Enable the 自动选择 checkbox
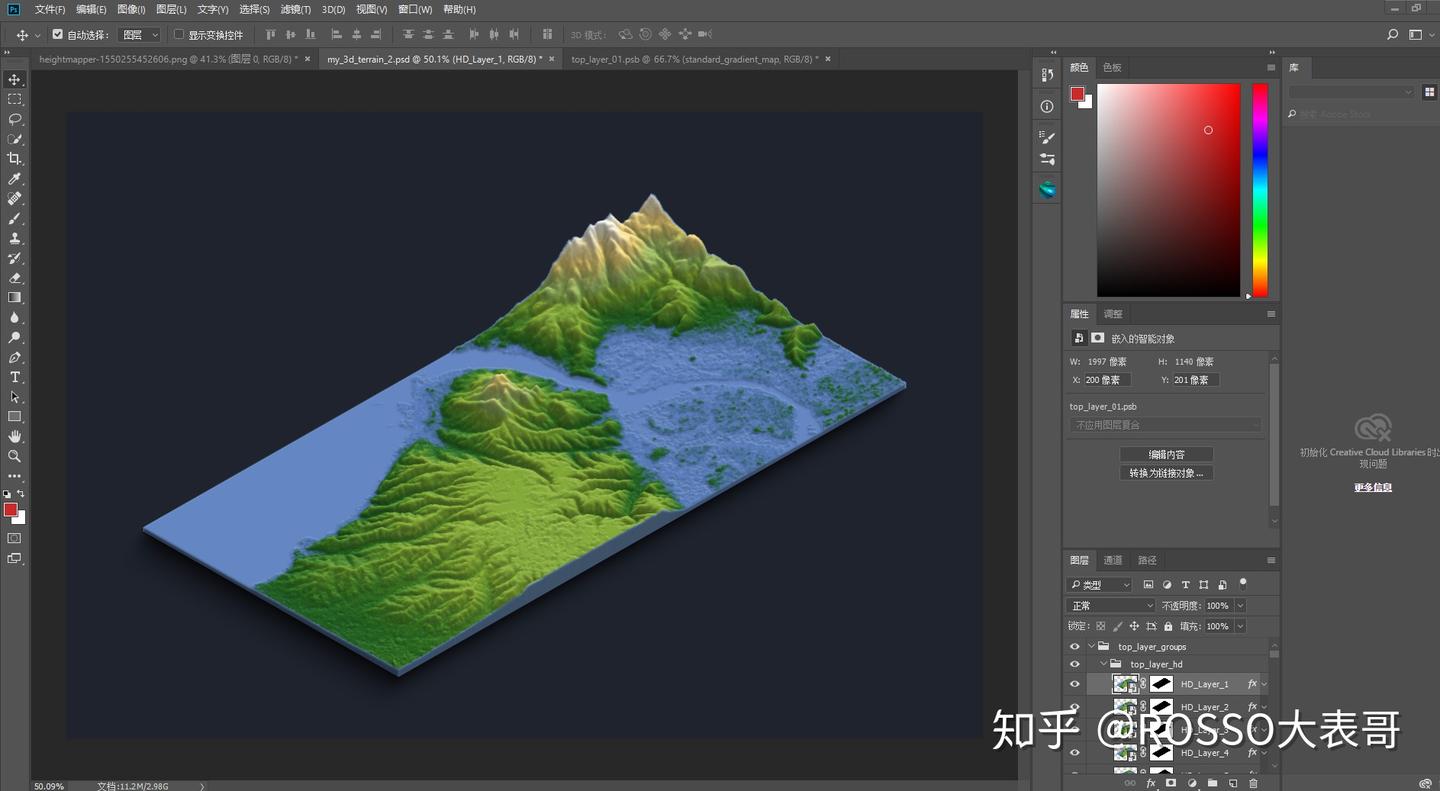 pyautogui.click(x=57, y=34)
